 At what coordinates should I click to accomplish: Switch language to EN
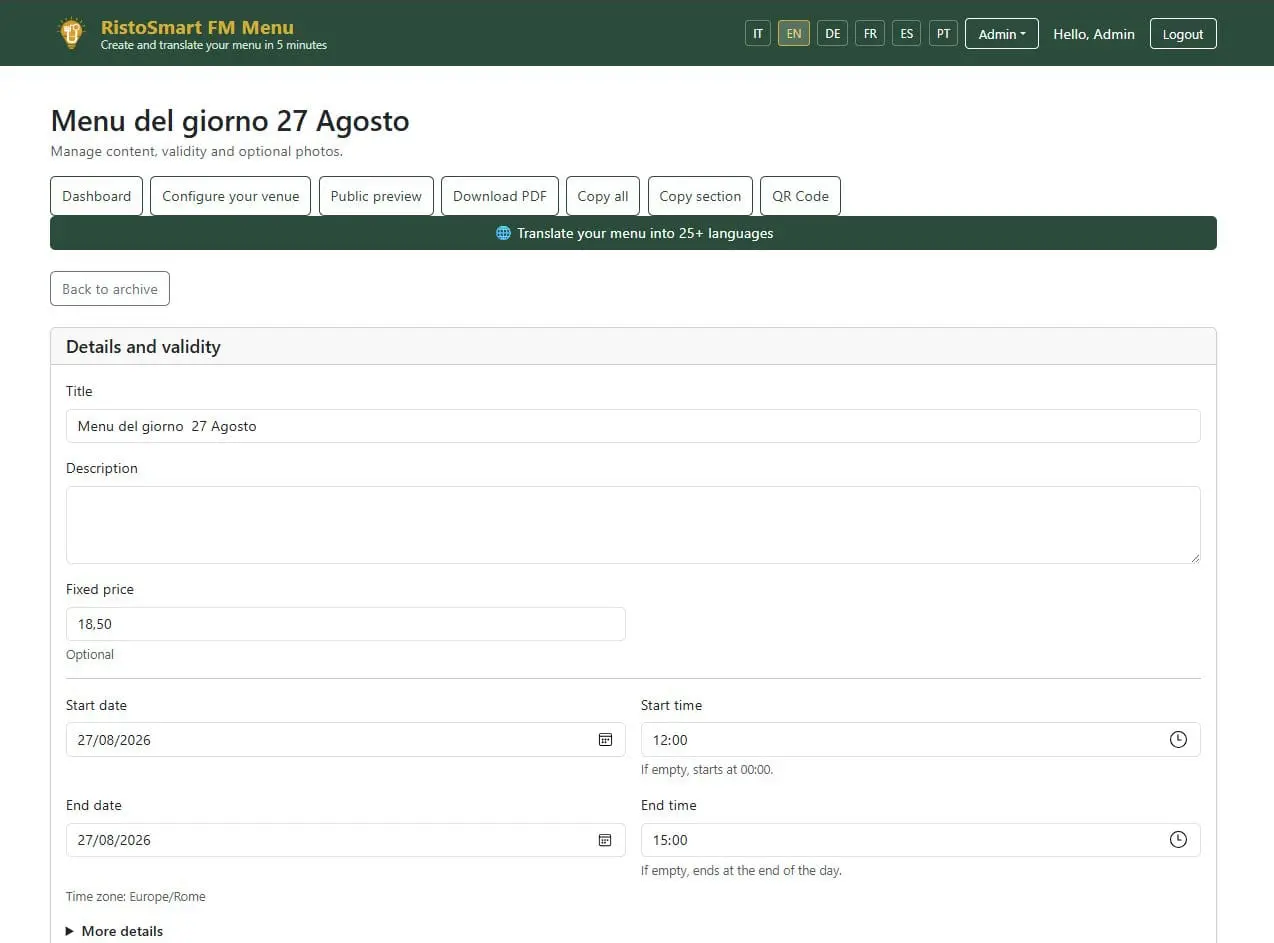click(x=794, y=33)
